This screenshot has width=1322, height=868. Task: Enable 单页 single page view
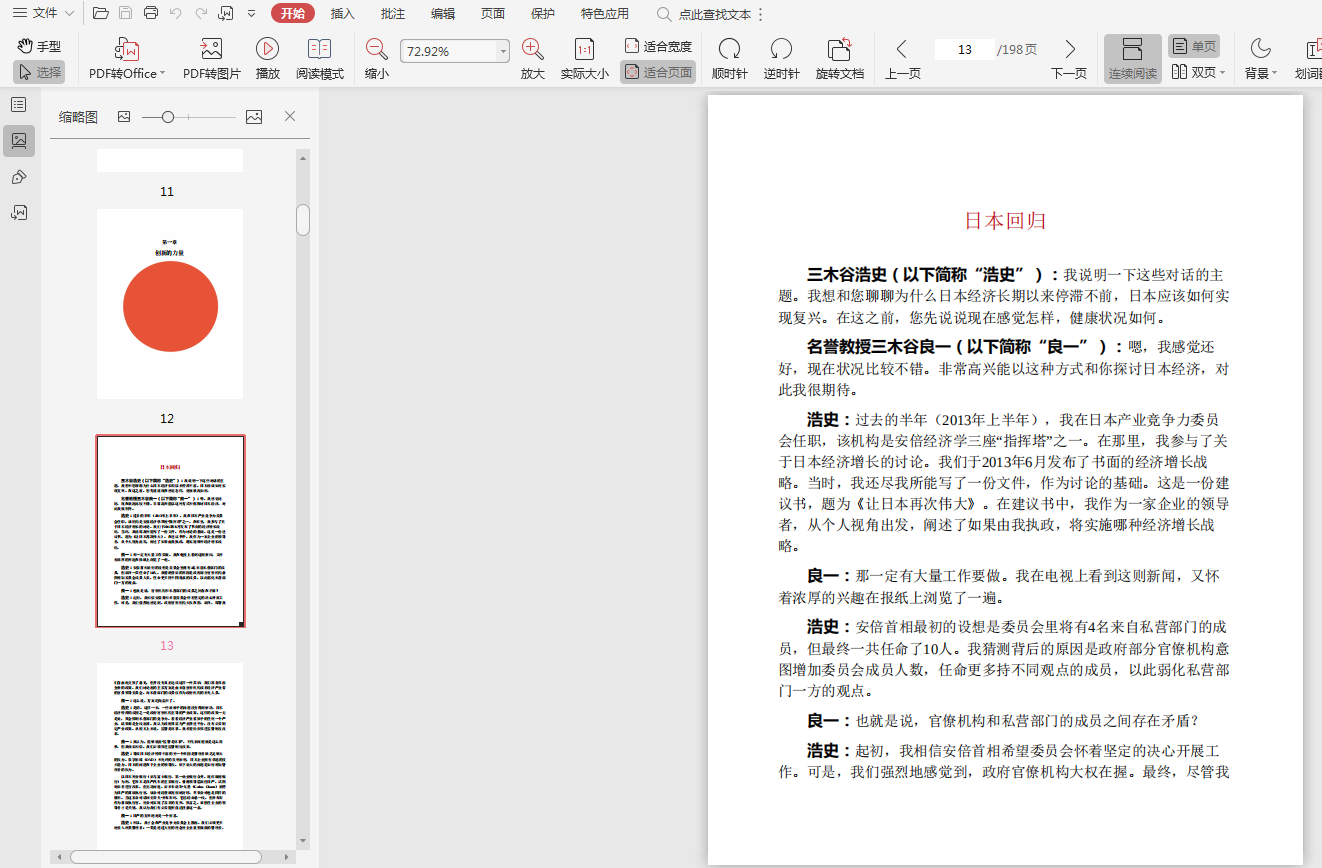coord(1194,46)
